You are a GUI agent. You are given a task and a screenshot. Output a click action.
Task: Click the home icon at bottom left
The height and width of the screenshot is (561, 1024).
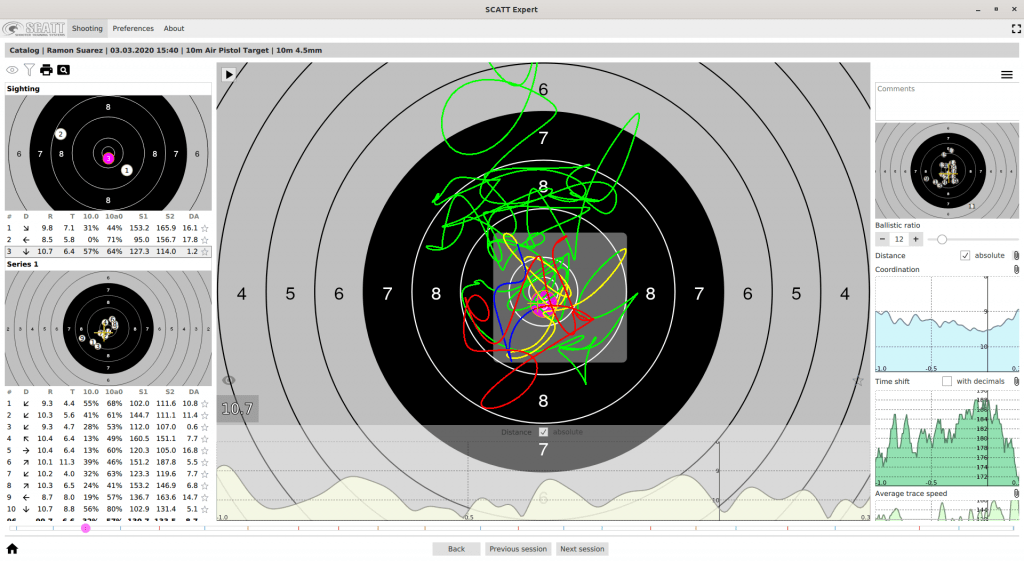pyautogui.click(x=12, y=548)
